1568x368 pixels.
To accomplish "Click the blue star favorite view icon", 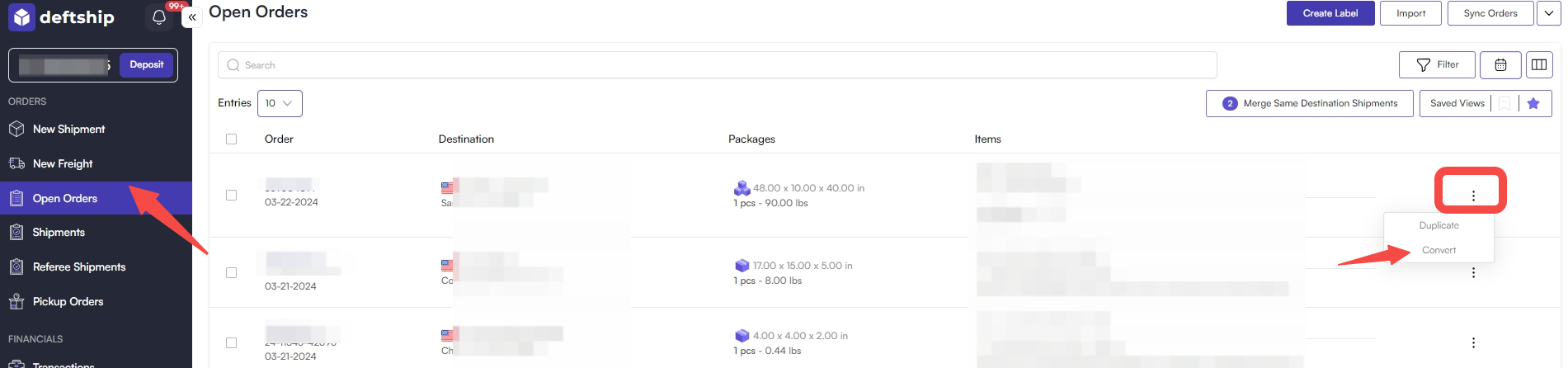I will coord(1533,103).
